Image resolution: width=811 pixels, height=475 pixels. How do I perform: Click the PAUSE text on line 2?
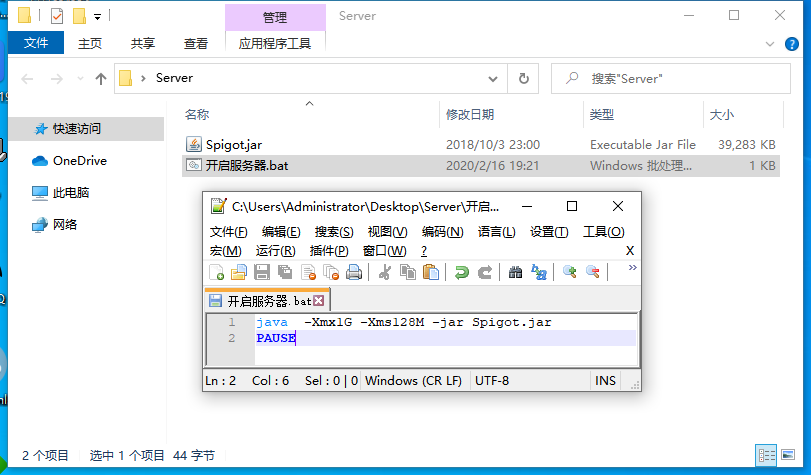[276, 338]
